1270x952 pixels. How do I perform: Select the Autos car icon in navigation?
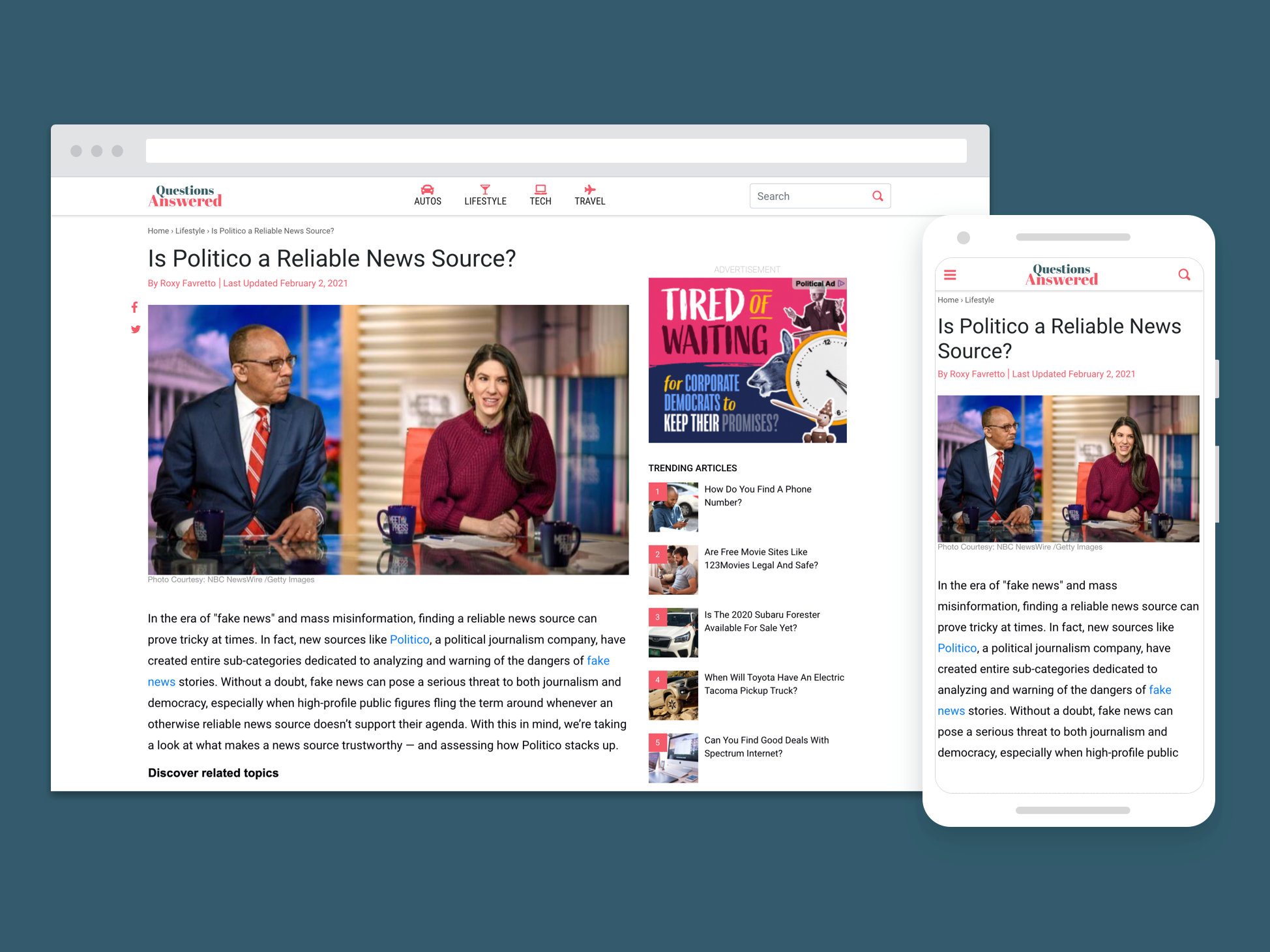(x=428, y=190)
